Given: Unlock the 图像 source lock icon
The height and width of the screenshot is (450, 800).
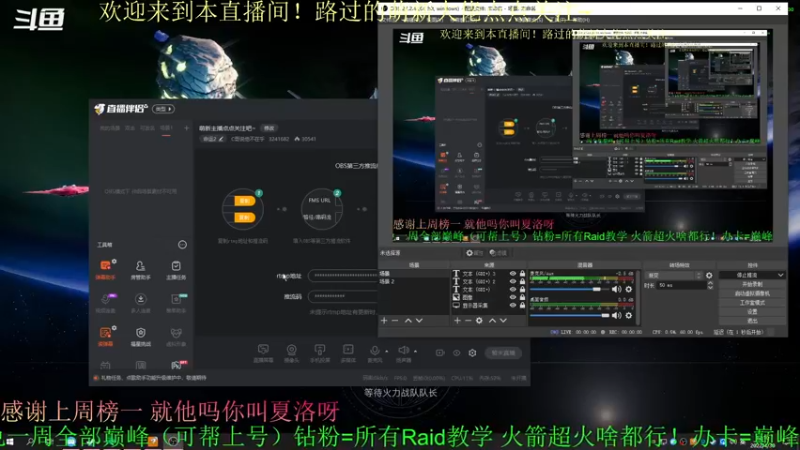Looking at the screenshot, I should tap(522, 297).
